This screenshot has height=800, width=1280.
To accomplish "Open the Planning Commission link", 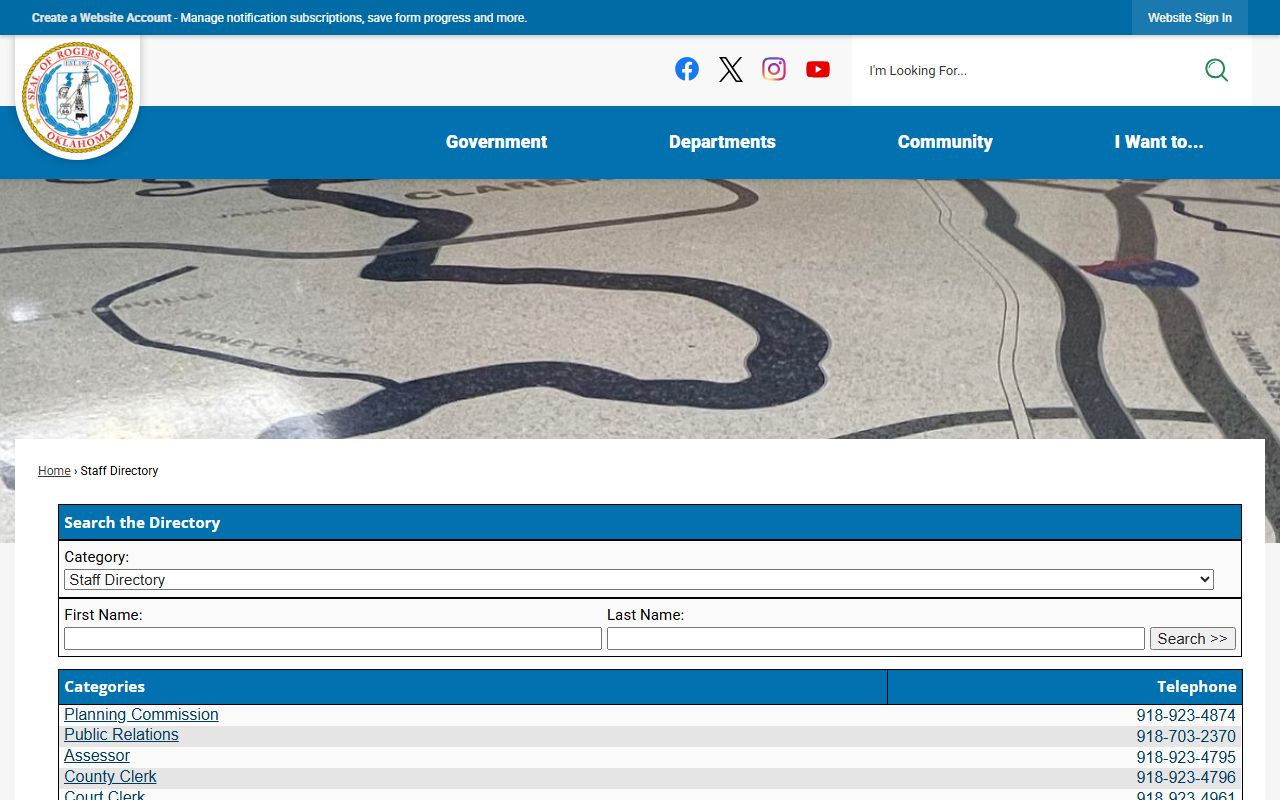I will click(141, 715).
